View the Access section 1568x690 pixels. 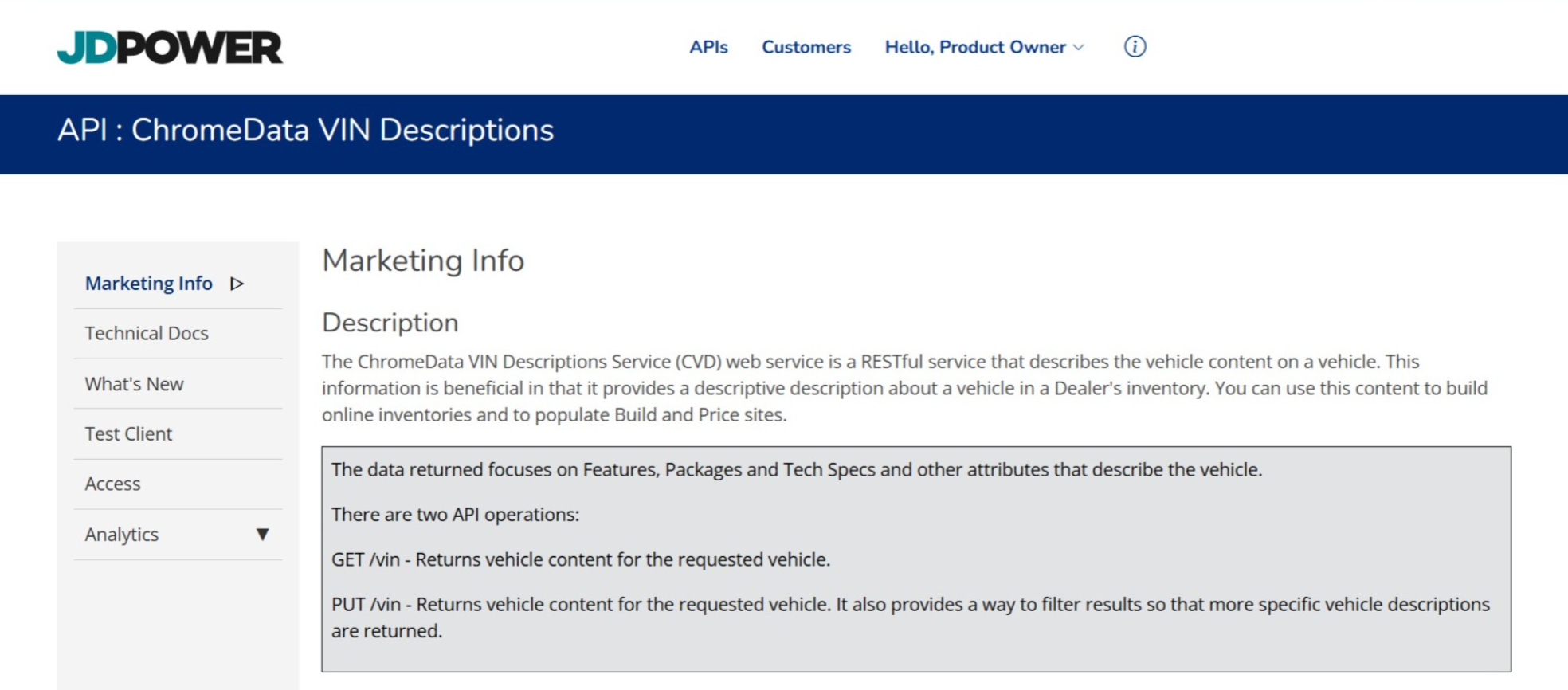[112, 484]
